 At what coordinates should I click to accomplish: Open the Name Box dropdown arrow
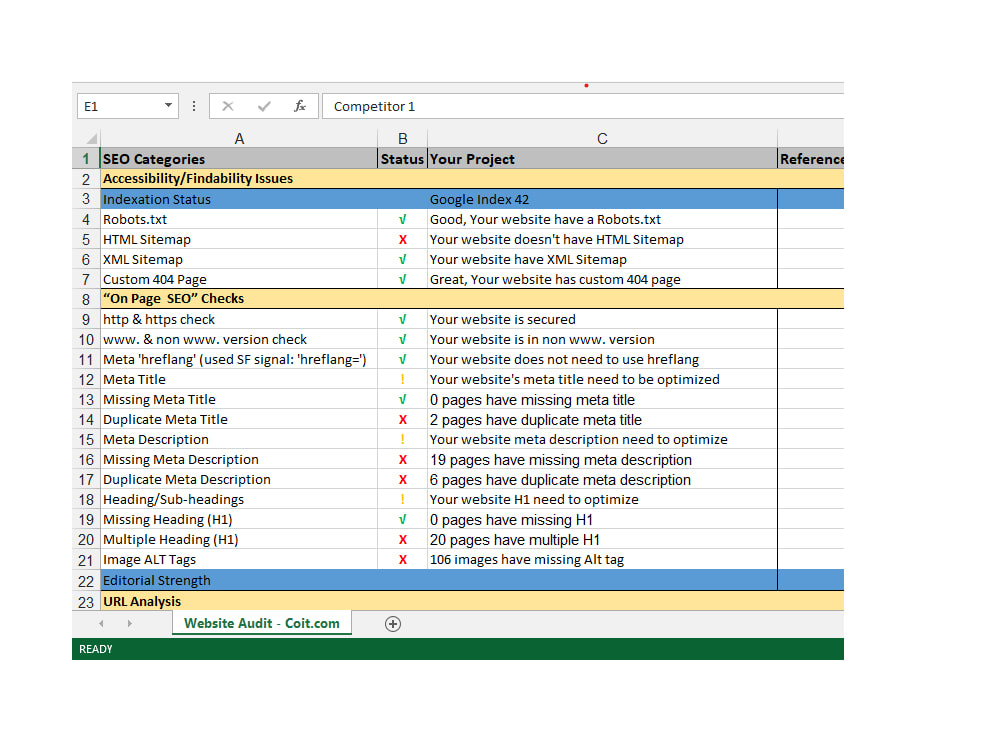pos(168,105)
